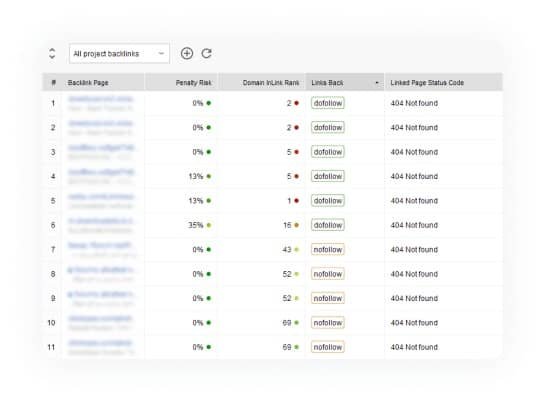Click the red rank dot in row 1
Screen dimensions: 545x409
tap(296, 103)
